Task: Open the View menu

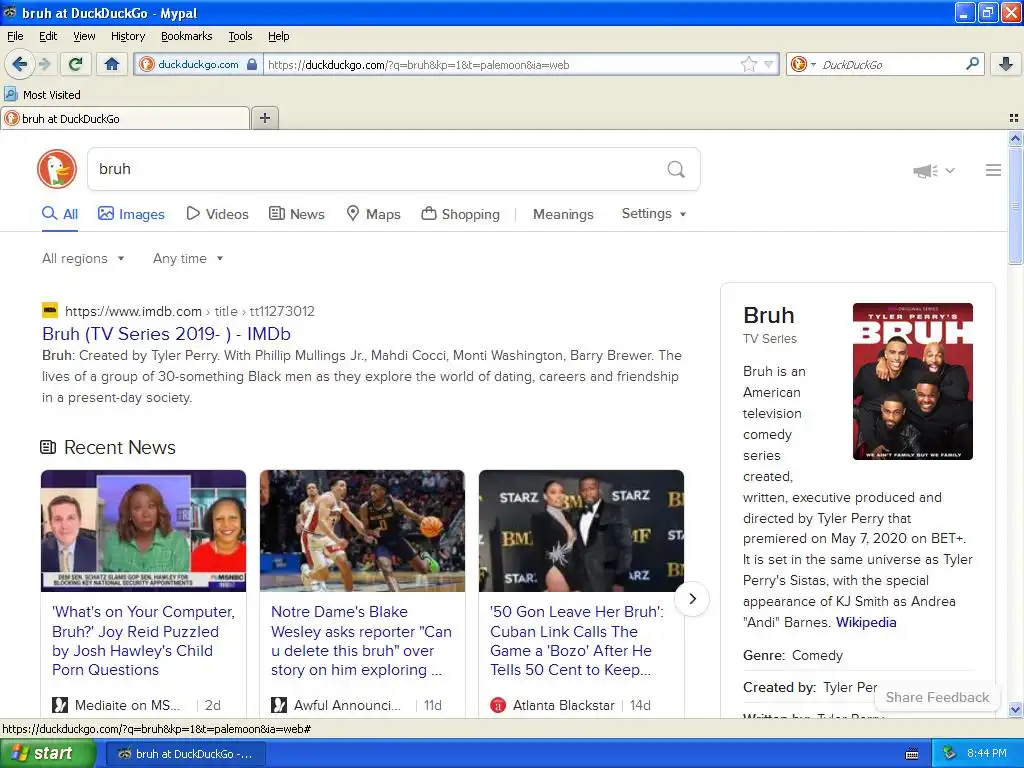Action: (84, 36)
